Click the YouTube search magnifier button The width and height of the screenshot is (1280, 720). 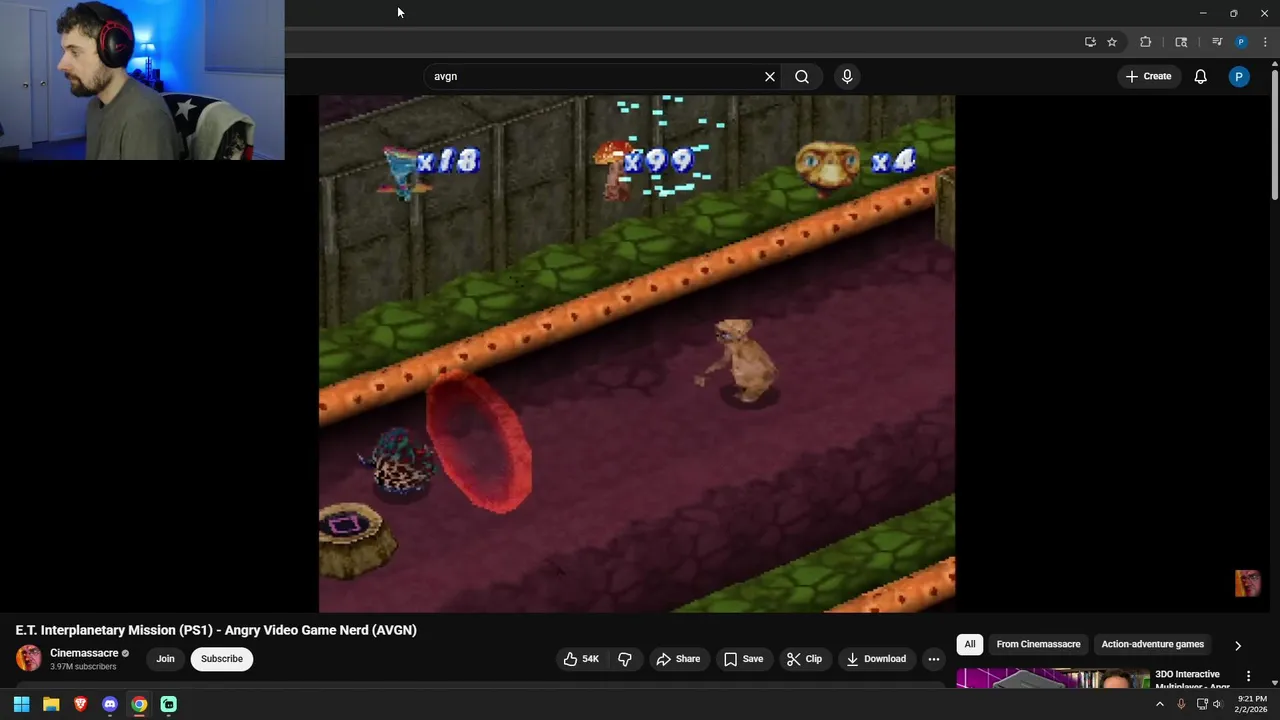pyautogui.click(x=802, y=76)
